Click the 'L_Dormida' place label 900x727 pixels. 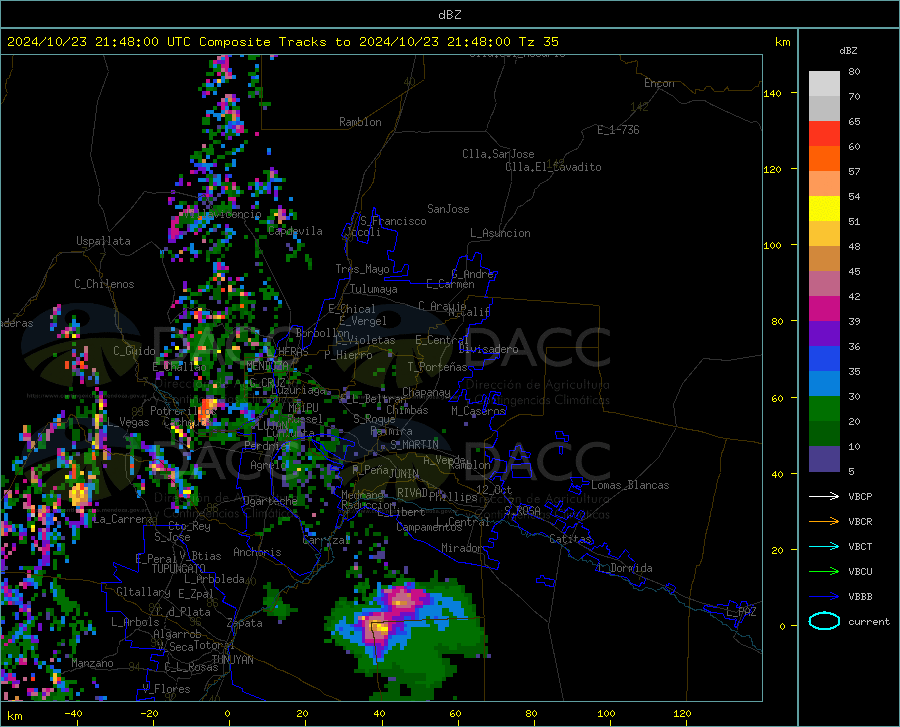[x=624, y=568]
